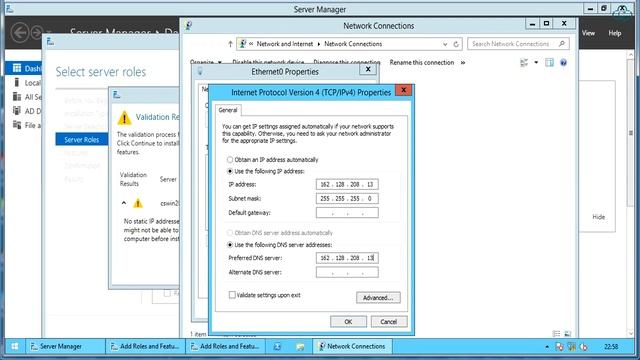The width and height of the screenshot is (640, 360).
Task: Confirm IPv4 settings with OK
Action: point(348,322)
